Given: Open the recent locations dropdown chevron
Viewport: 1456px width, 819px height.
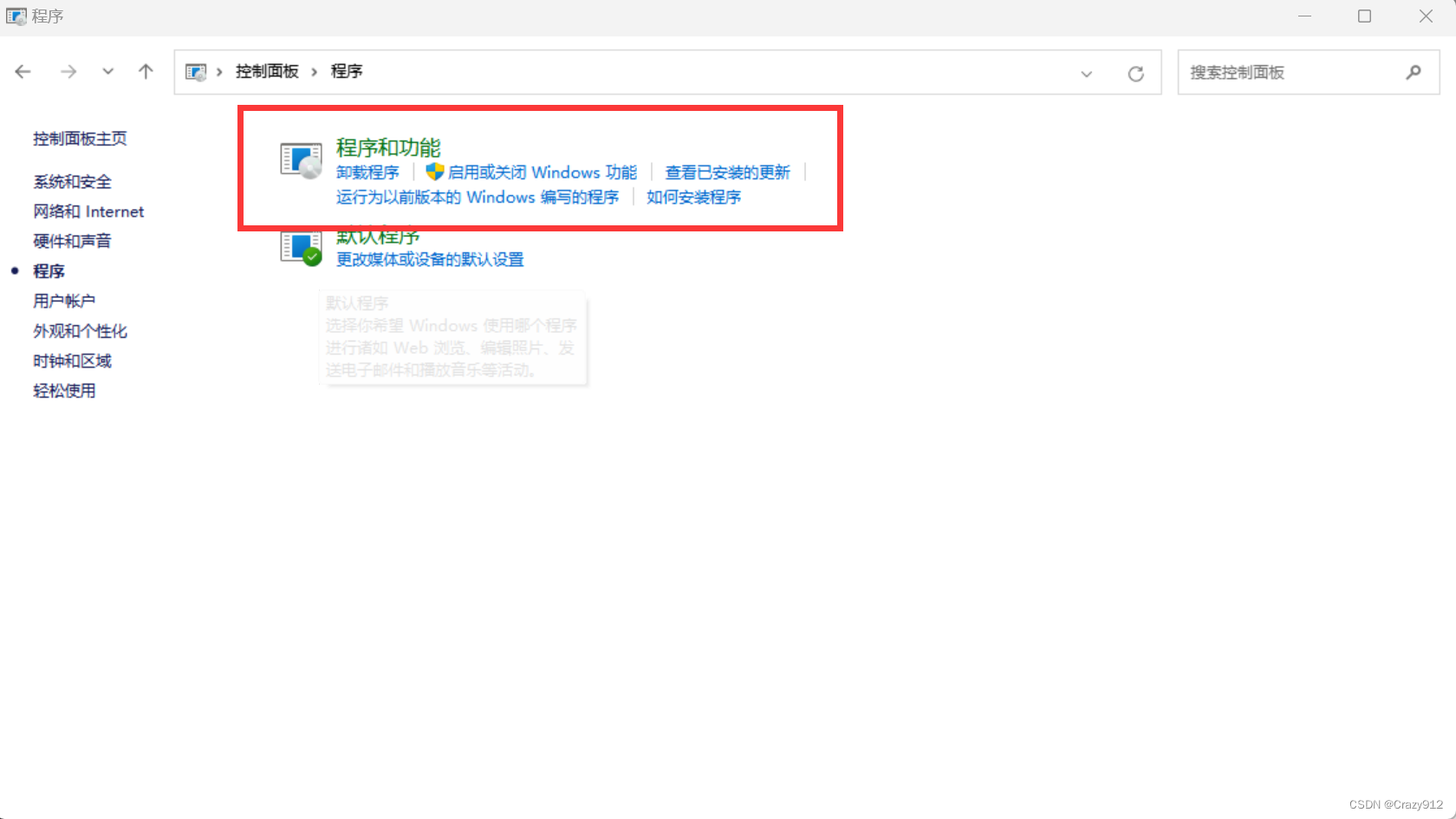Looking at the screenshot, I should 107,72.
